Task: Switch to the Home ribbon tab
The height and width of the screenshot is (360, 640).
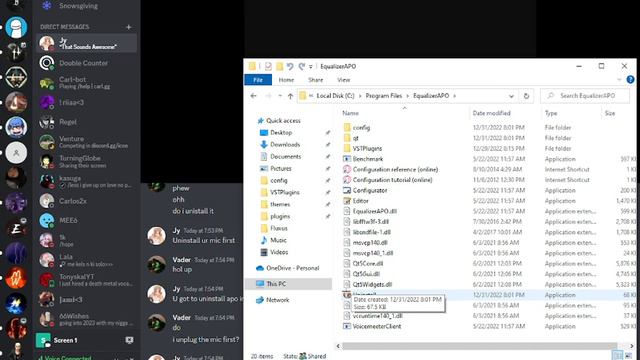Action: [x=286, y=80]
